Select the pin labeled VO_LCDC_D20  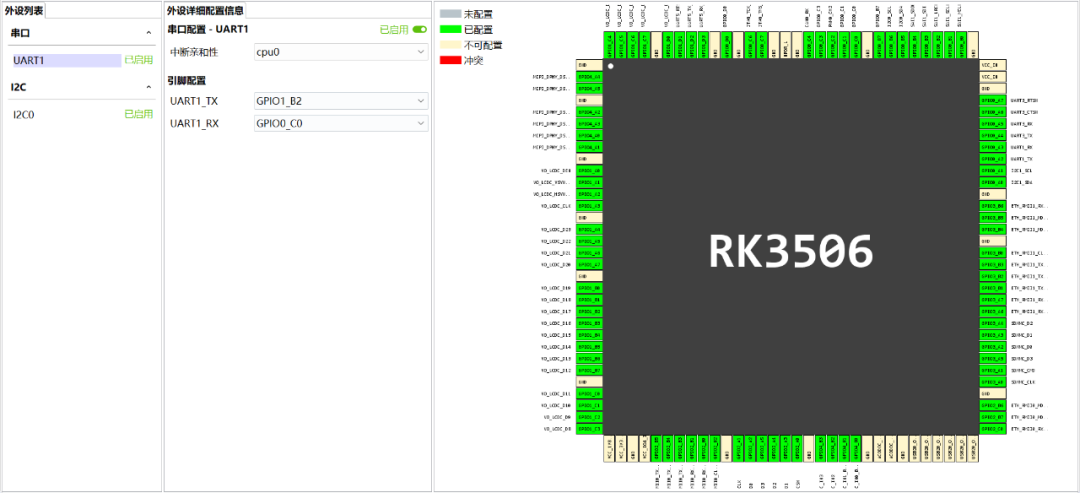589,264
